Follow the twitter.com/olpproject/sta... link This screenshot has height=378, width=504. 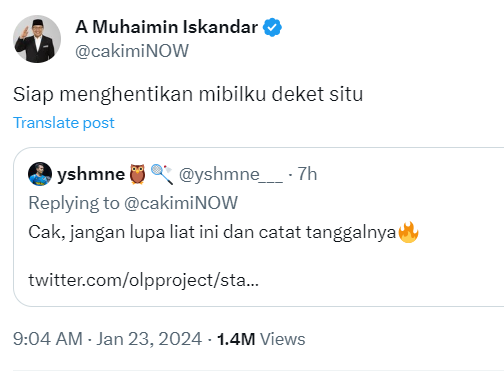coord(144,280)
